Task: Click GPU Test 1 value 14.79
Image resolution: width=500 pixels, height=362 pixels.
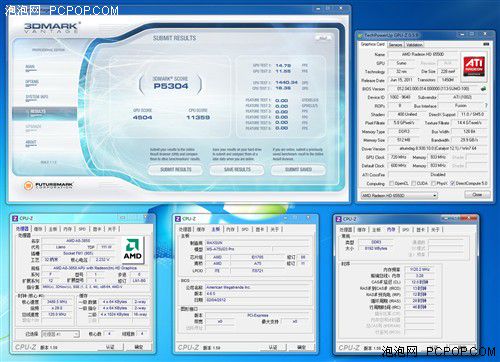Action: 283,65
